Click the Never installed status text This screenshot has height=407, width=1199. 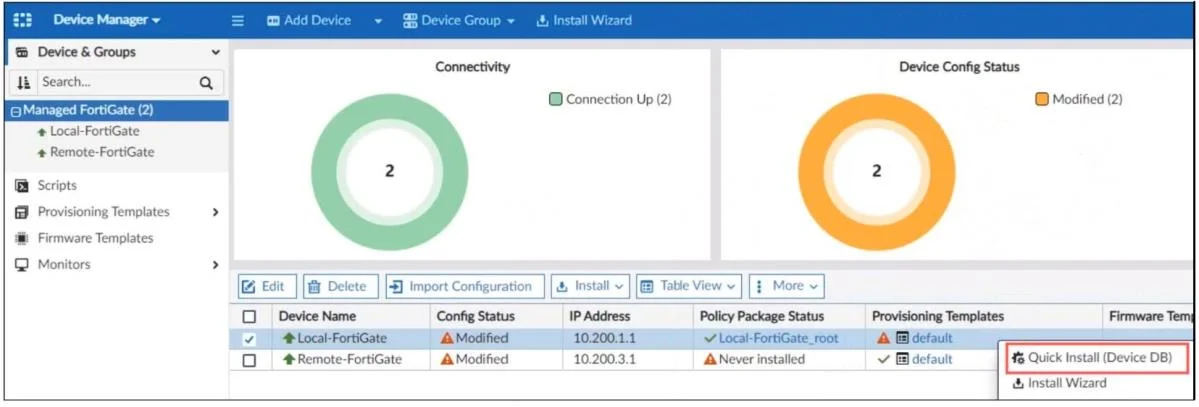click(x=762, y=360)
